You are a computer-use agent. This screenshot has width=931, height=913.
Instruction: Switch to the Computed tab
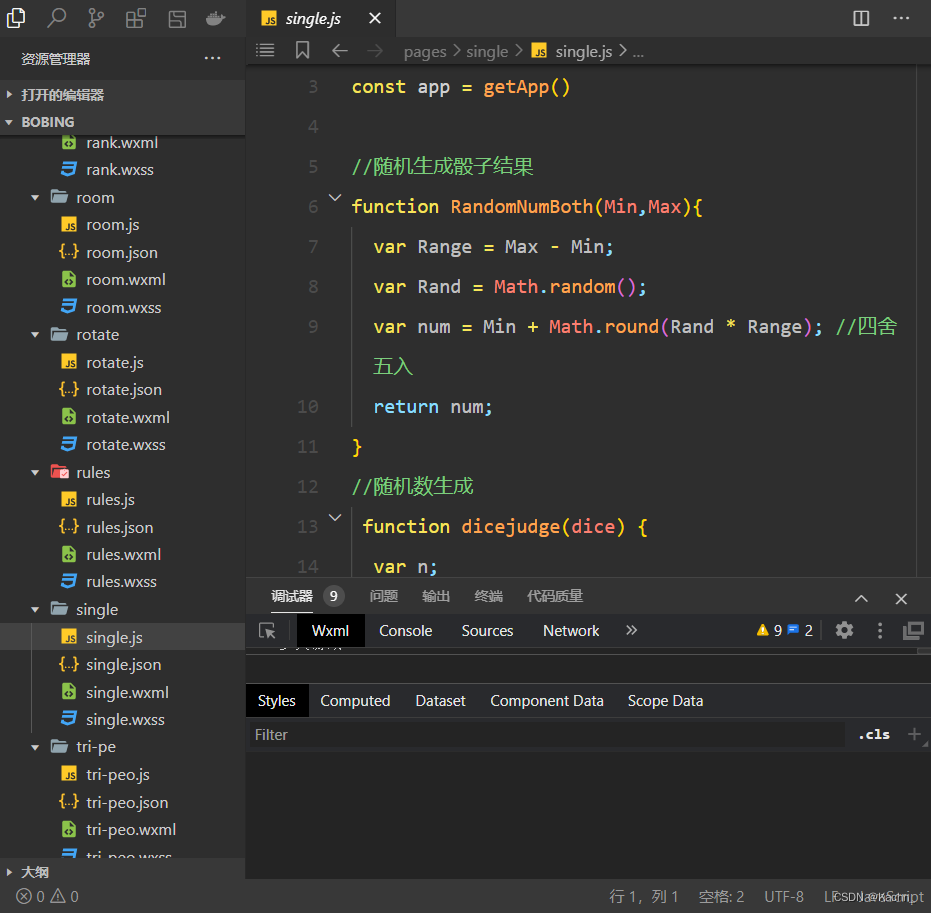click(355, 701)
